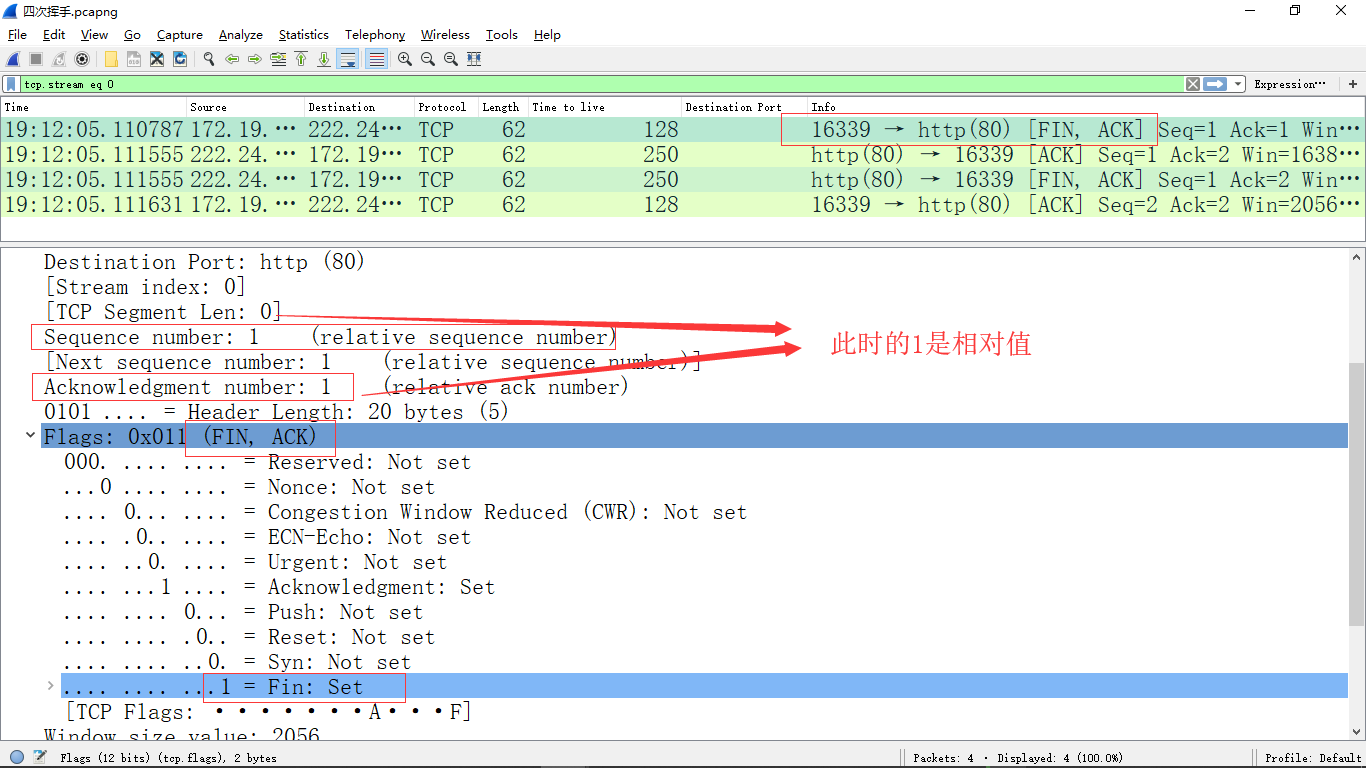This screenshot has height=768, width=1366.
Task: Open the Analyze menu
Action: pyautogui.click(x=241, y=35)
